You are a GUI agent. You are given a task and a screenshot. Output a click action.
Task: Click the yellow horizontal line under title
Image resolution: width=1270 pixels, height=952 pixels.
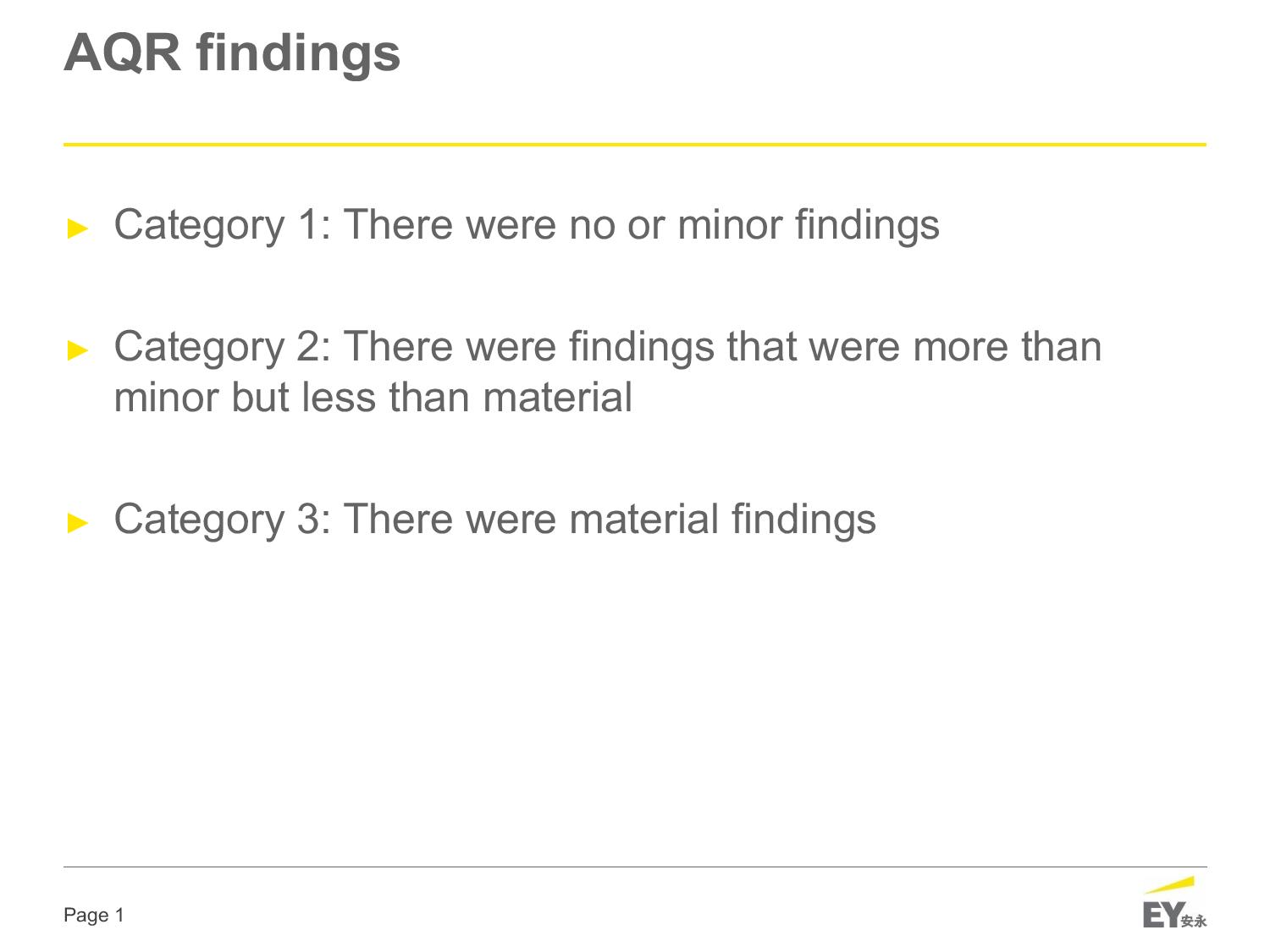(635, 145)
